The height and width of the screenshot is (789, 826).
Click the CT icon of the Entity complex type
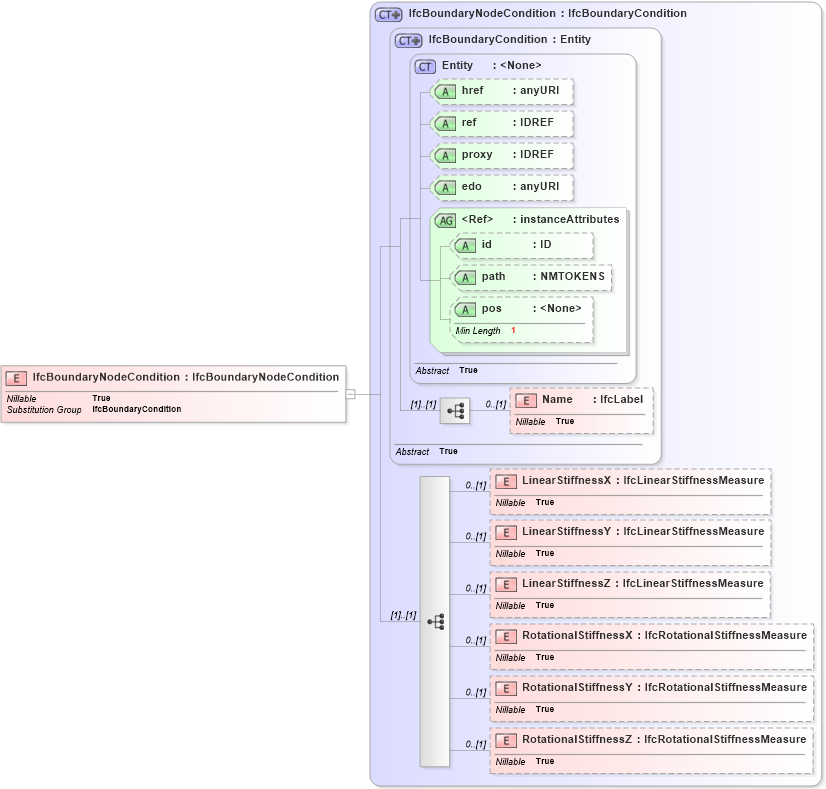pos(424,65)
